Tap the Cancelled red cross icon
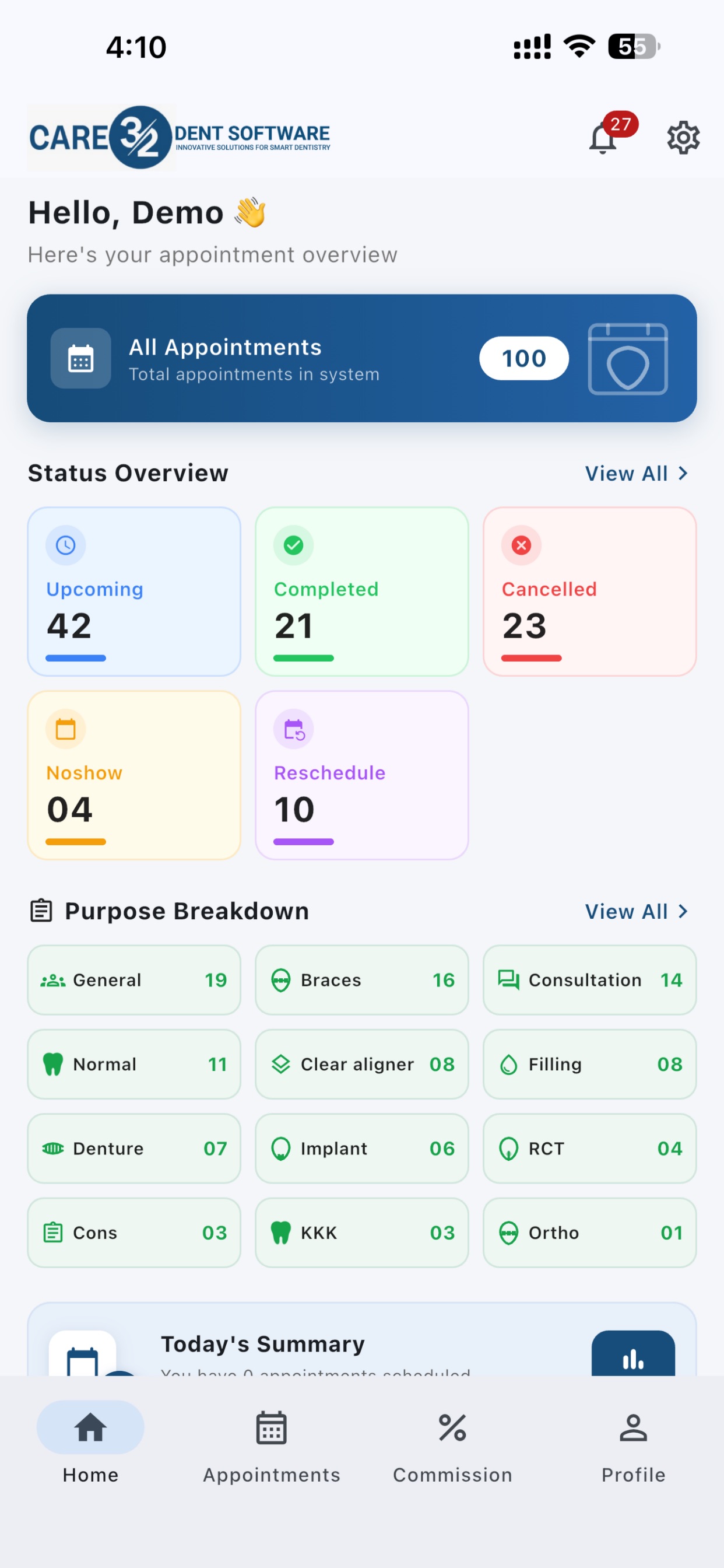Image resolution: width=724 pixels, height=1568 pixels. 521,545
